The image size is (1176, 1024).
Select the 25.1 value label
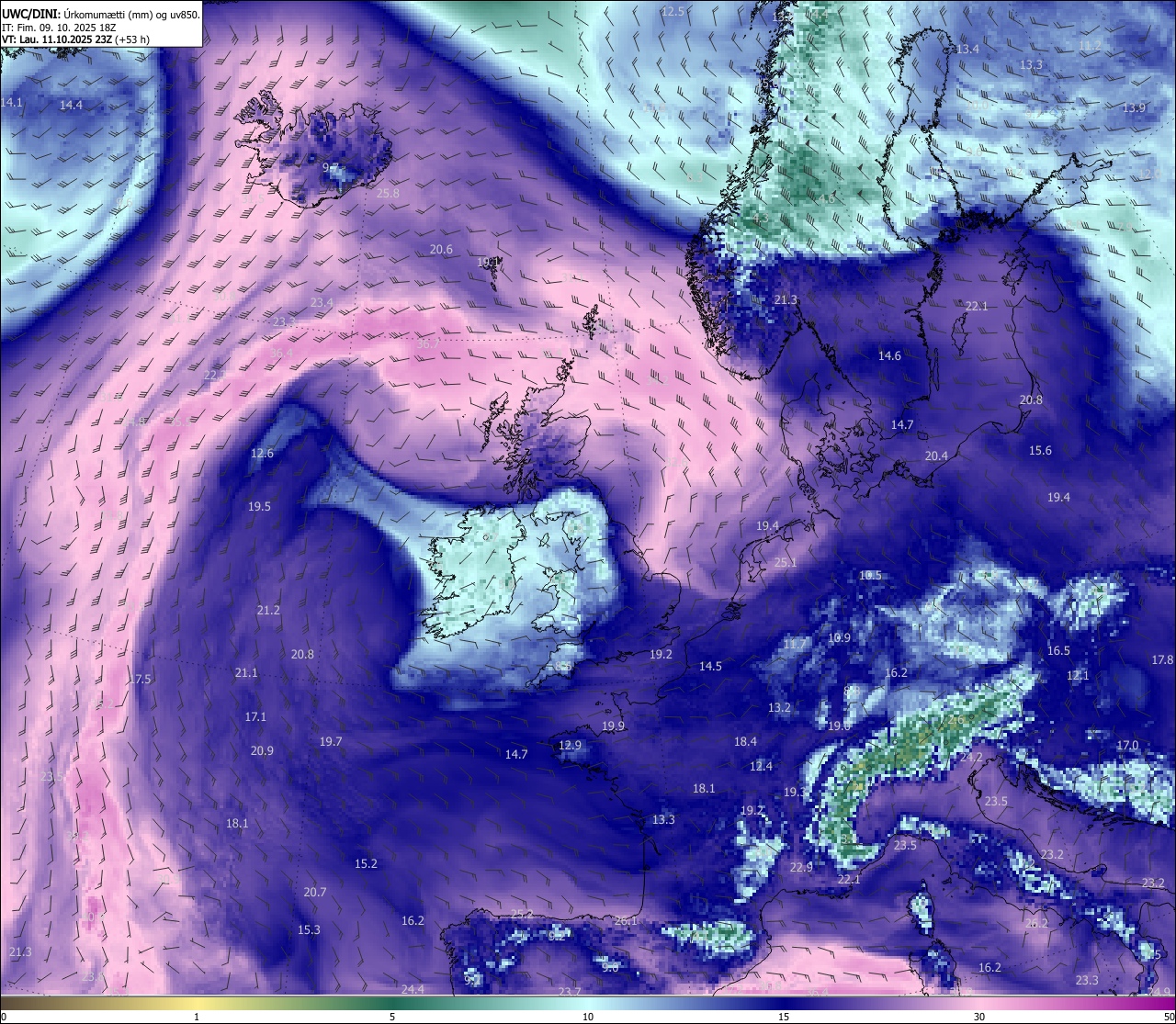786,563
